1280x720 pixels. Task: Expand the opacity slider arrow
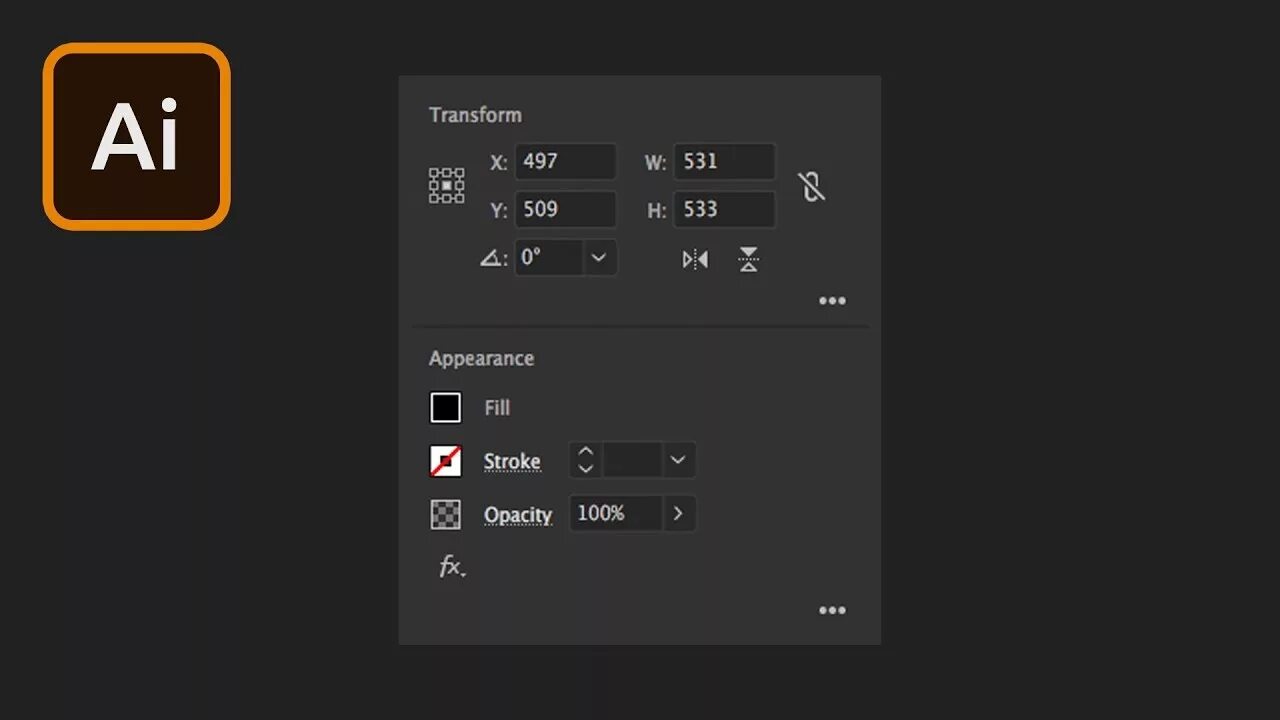tap(678, 514)
